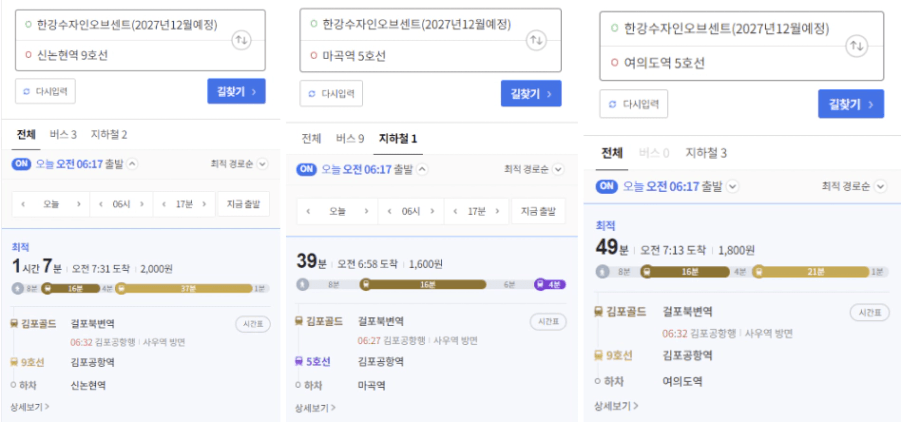Swap start and end in 여의도역 search

pos(856,46)
